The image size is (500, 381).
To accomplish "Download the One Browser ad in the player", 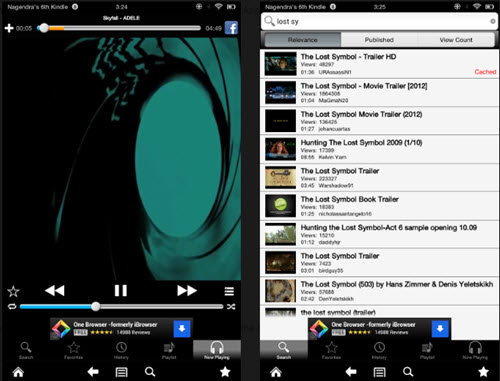I will coord(182,329).
